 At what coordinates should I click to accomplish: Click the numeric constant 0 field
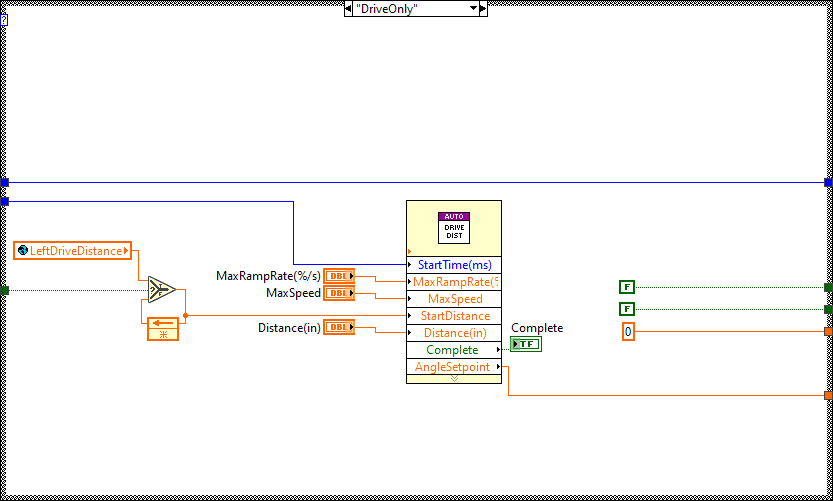coord(628,331)
